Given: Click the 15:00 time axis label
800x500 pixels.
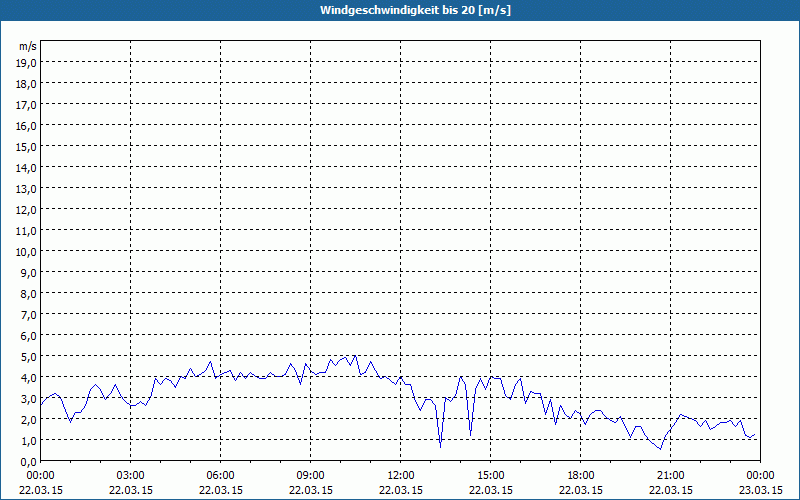Looking at the screenshot, I should [x=491, y=476].
